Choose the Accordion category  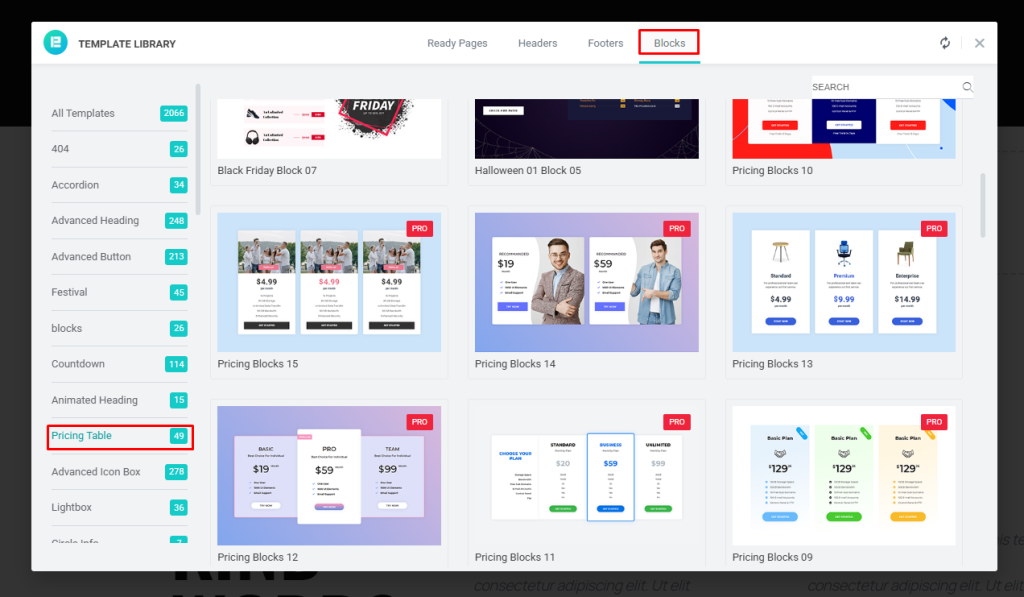point(119,185)
